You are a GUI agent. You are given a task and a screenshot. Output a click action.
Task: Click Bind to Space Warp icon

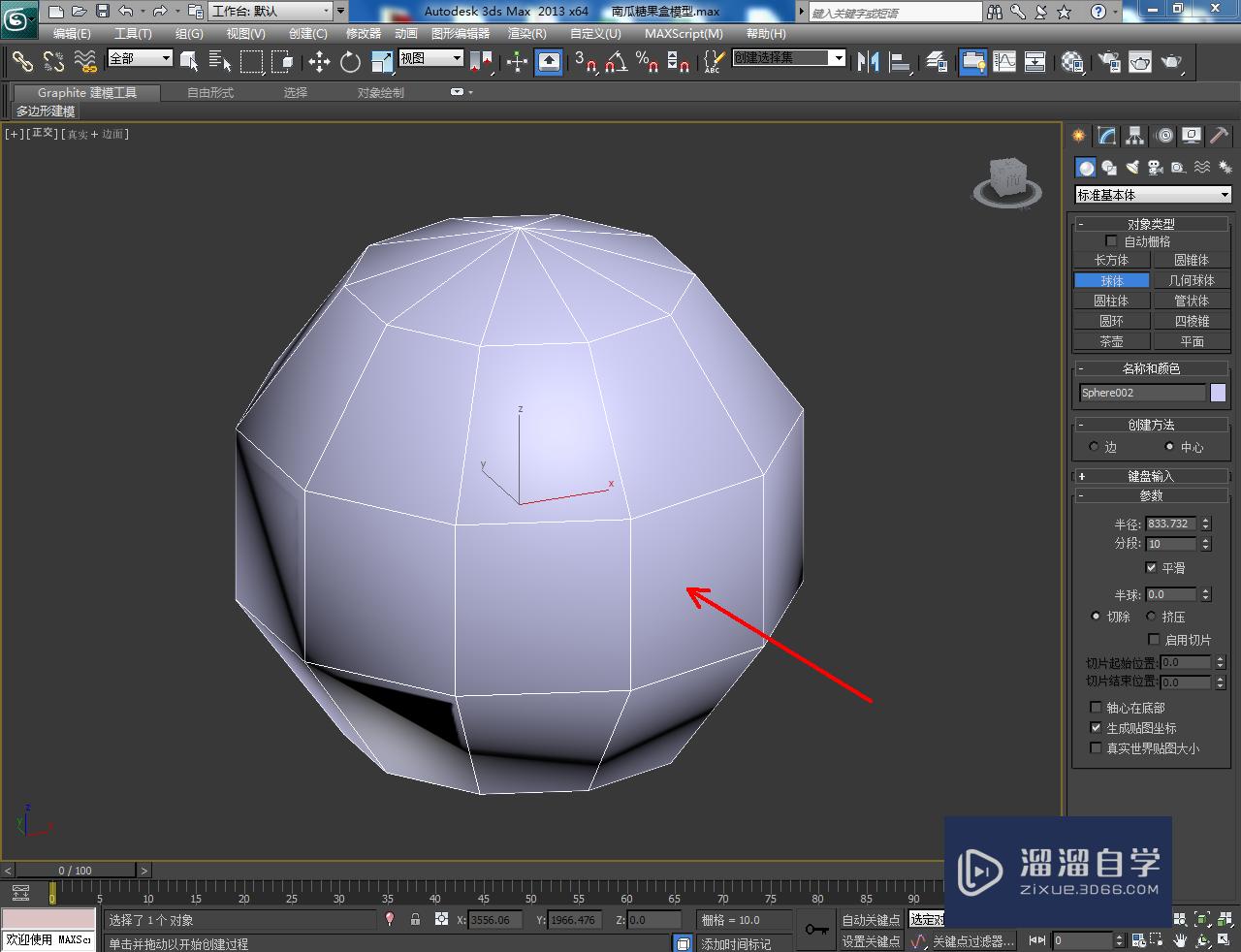click(x=85, y=62)
